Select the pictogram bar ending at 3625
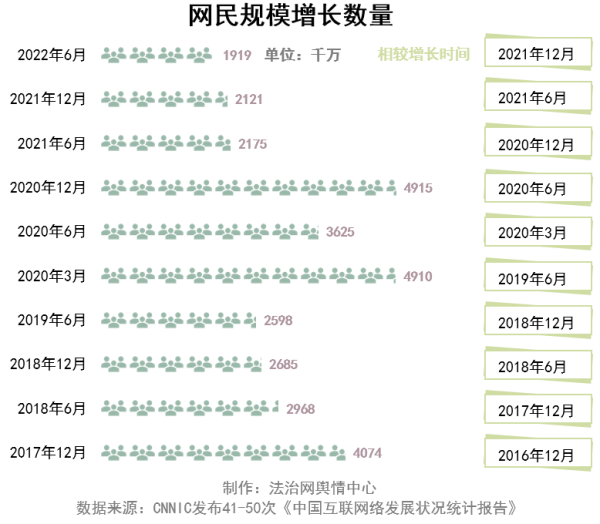Image resolution: width=600 pixels, height=524 pixels. pos(210,231)
